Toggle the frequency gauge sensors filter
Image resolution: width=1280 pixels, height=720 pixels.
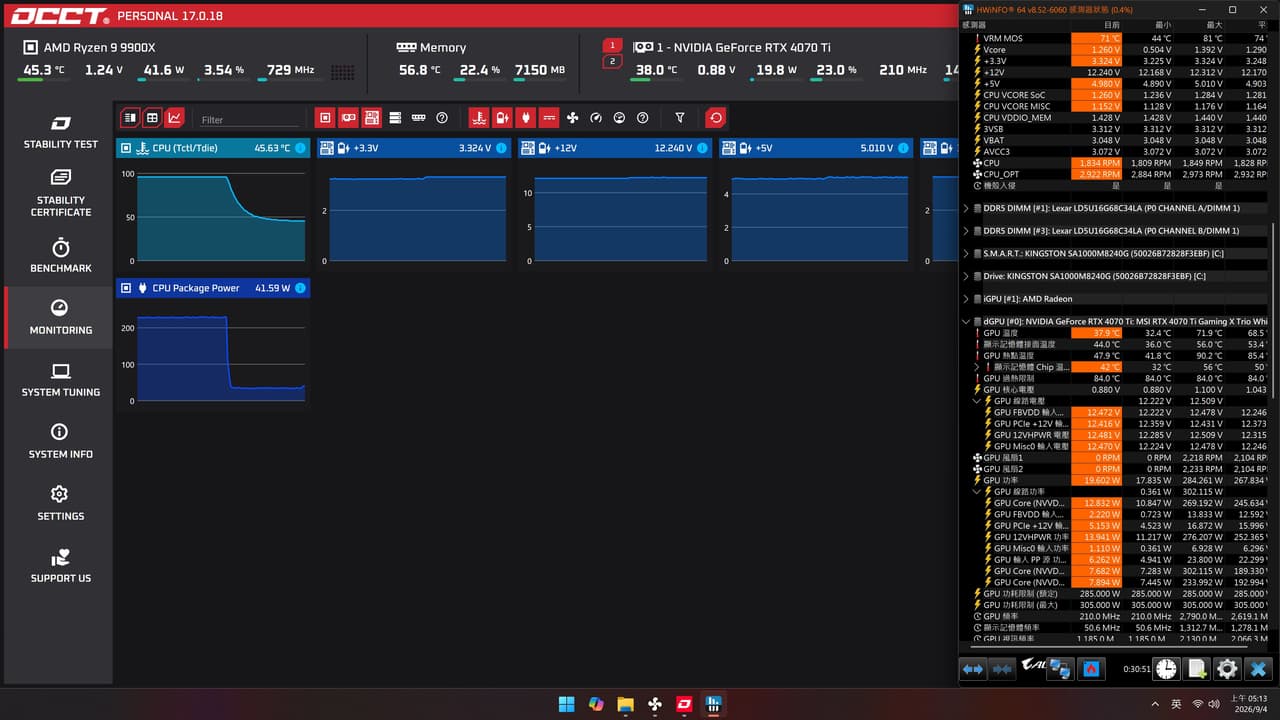pyautogui.click(x=596, y=118)
